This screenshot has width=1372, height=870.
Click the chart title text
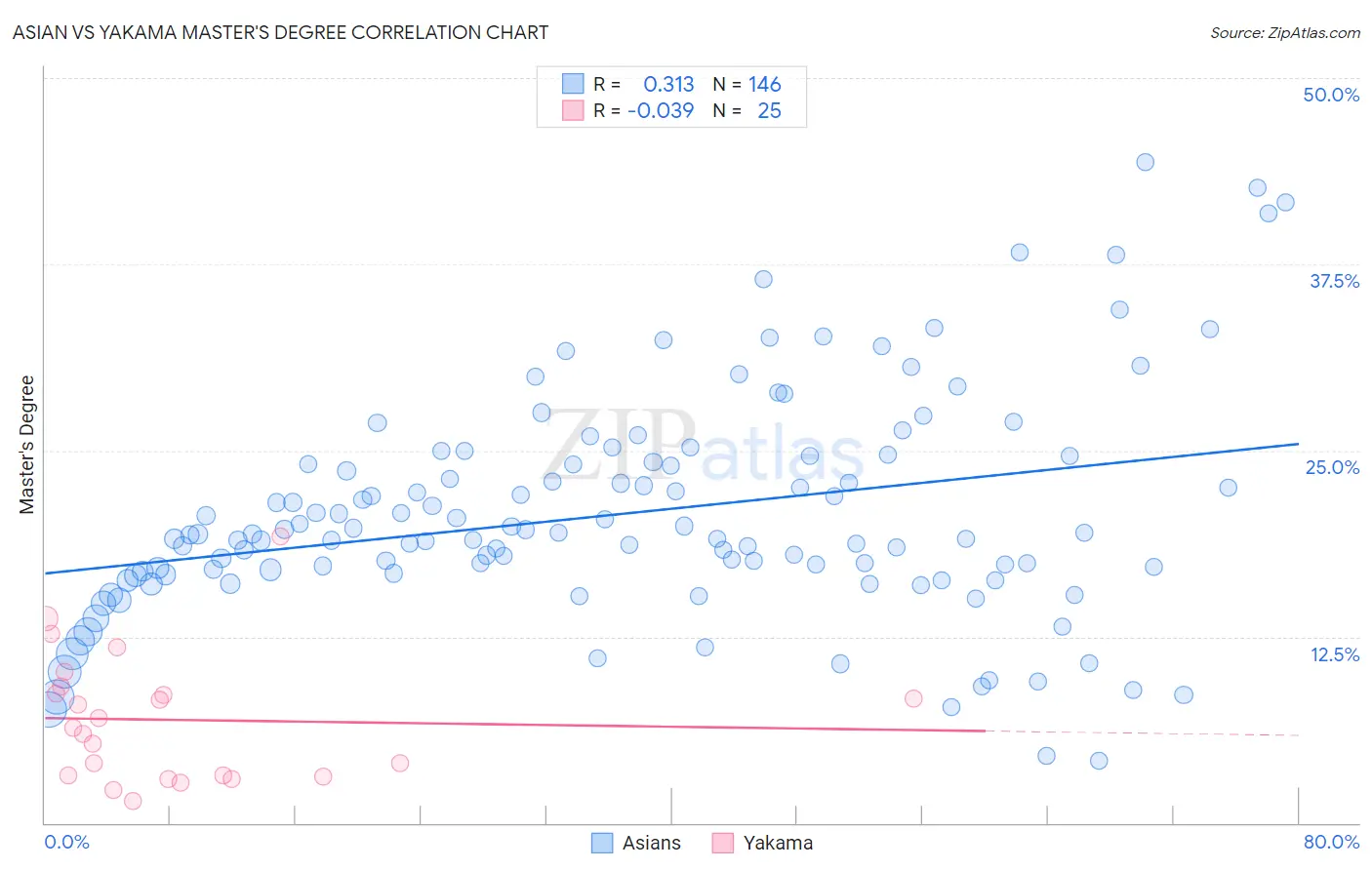280,32
